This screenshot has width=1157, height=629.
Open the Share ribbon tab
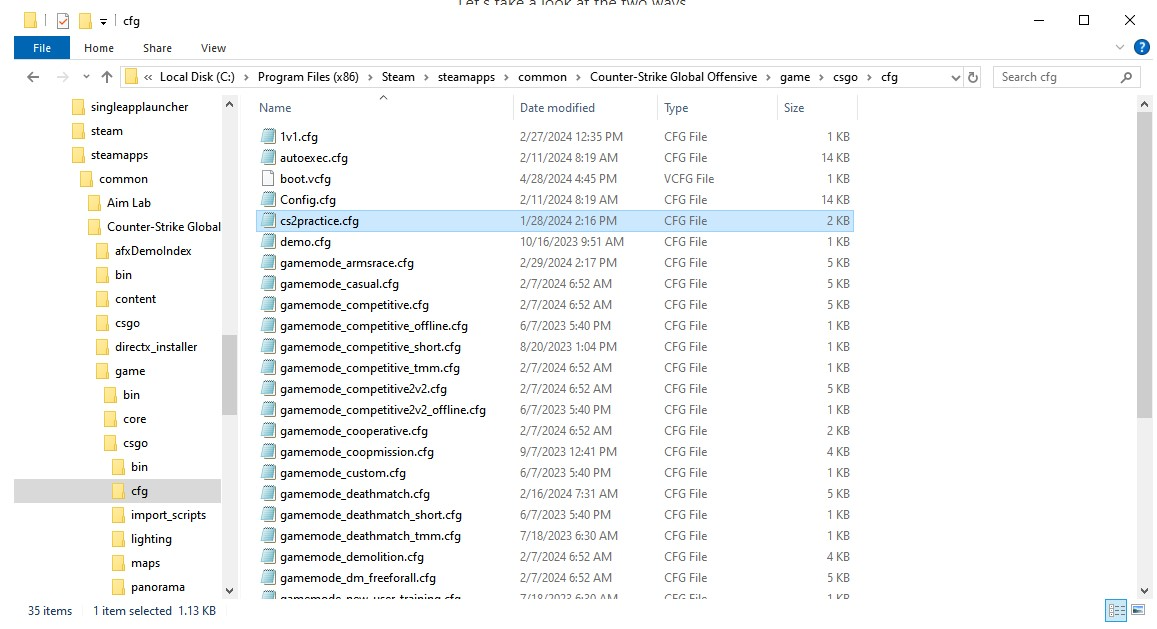point(157,48)
